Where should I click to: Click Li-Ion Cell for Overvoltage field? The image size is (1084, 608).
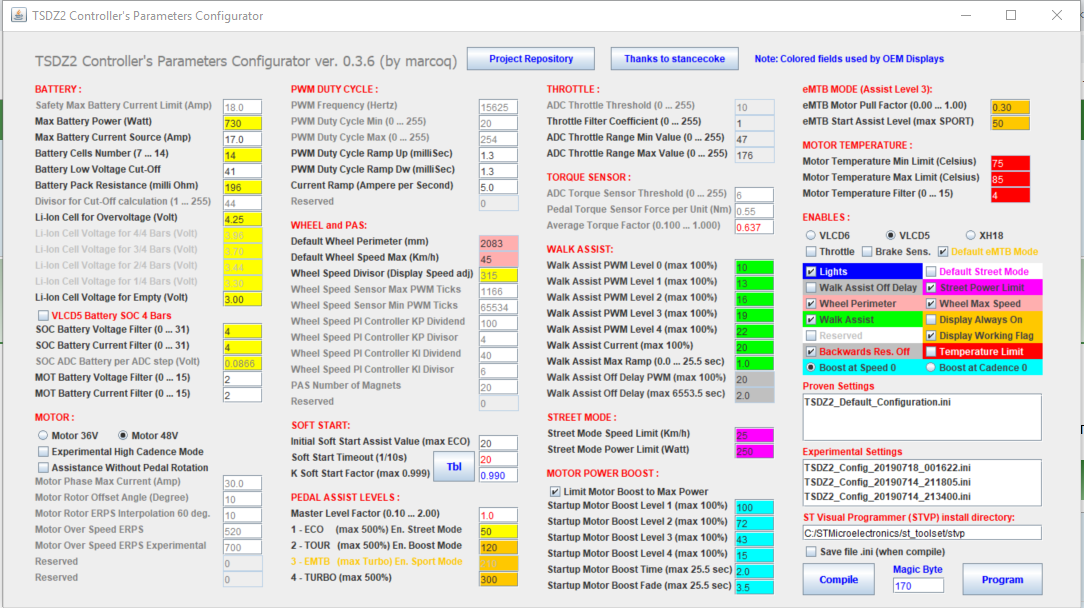[243, 219]
